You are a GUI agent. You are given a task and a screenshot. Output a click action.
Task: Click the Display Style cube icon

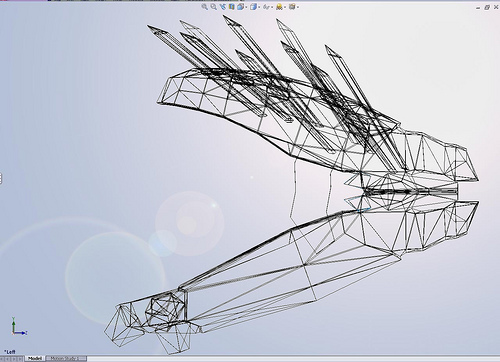(254, 7)
